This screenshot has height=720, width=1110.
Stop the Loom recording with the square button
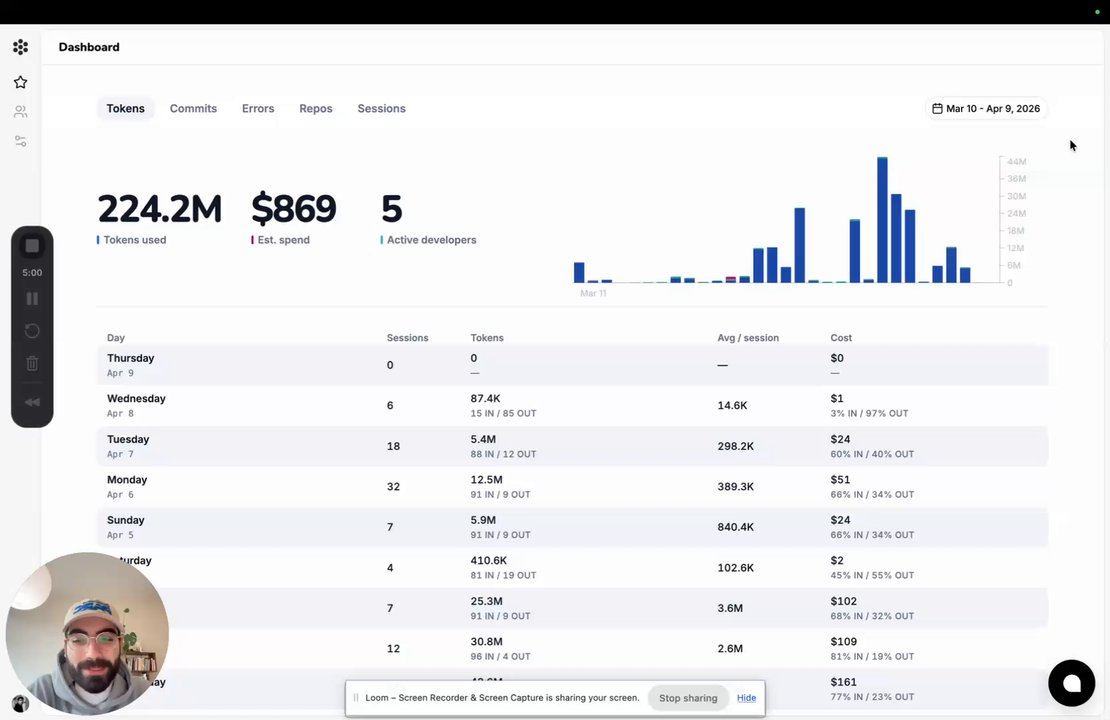point(32,246)
